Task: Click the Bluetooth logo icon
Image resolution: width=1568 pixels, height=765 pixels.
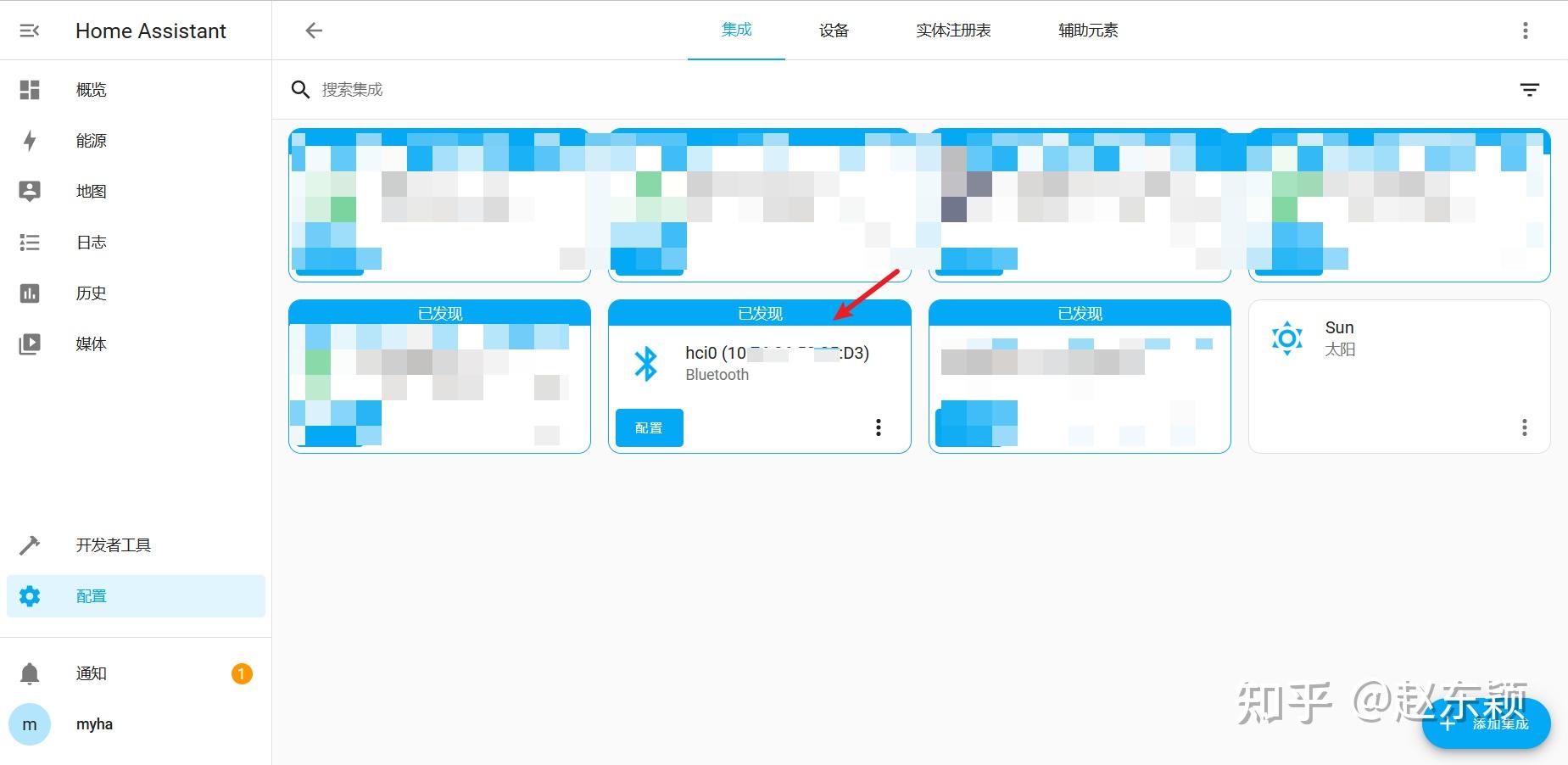Action: (646, 363)
